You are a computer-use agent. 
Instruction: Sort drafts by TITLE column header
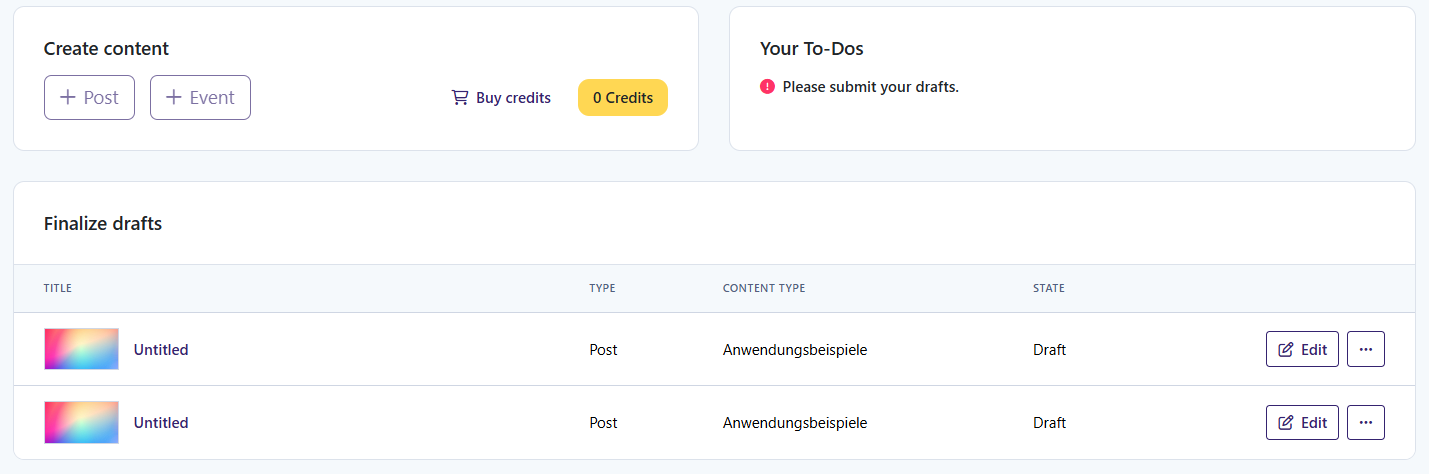pos(58,288)
